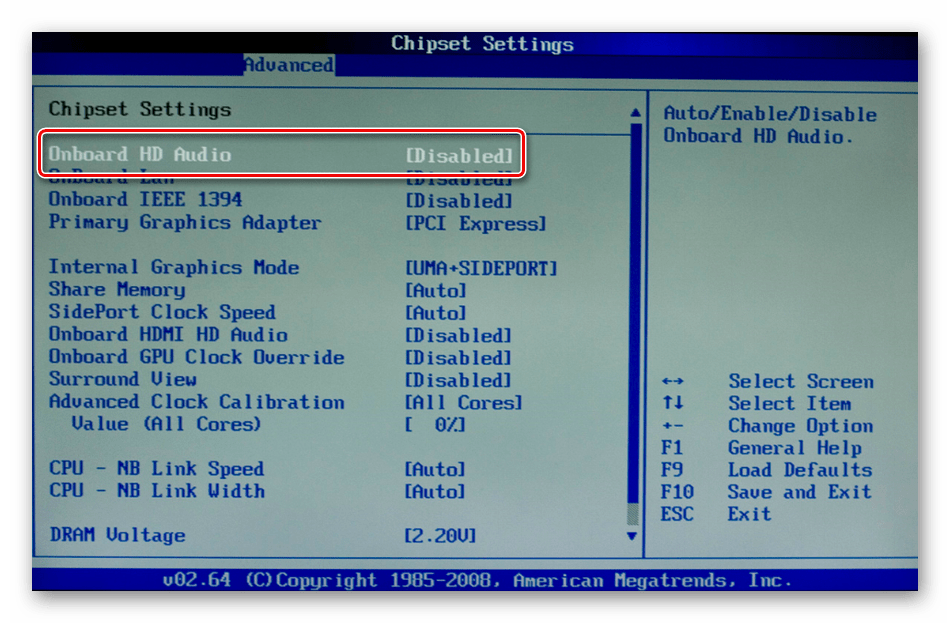Click the Auto/Enable/Disable help description
This screenshot has width=950, height=623.
coord(769,125)
